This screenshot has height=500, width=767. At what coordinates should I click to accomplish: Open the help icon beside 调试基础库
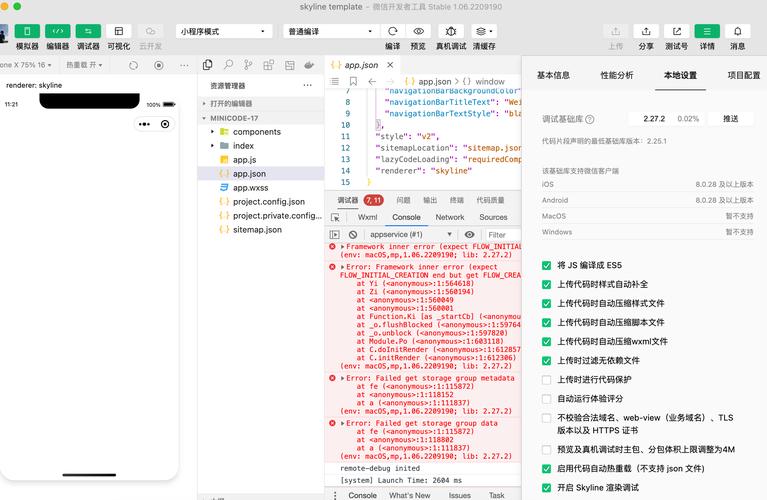pos(589,119)
